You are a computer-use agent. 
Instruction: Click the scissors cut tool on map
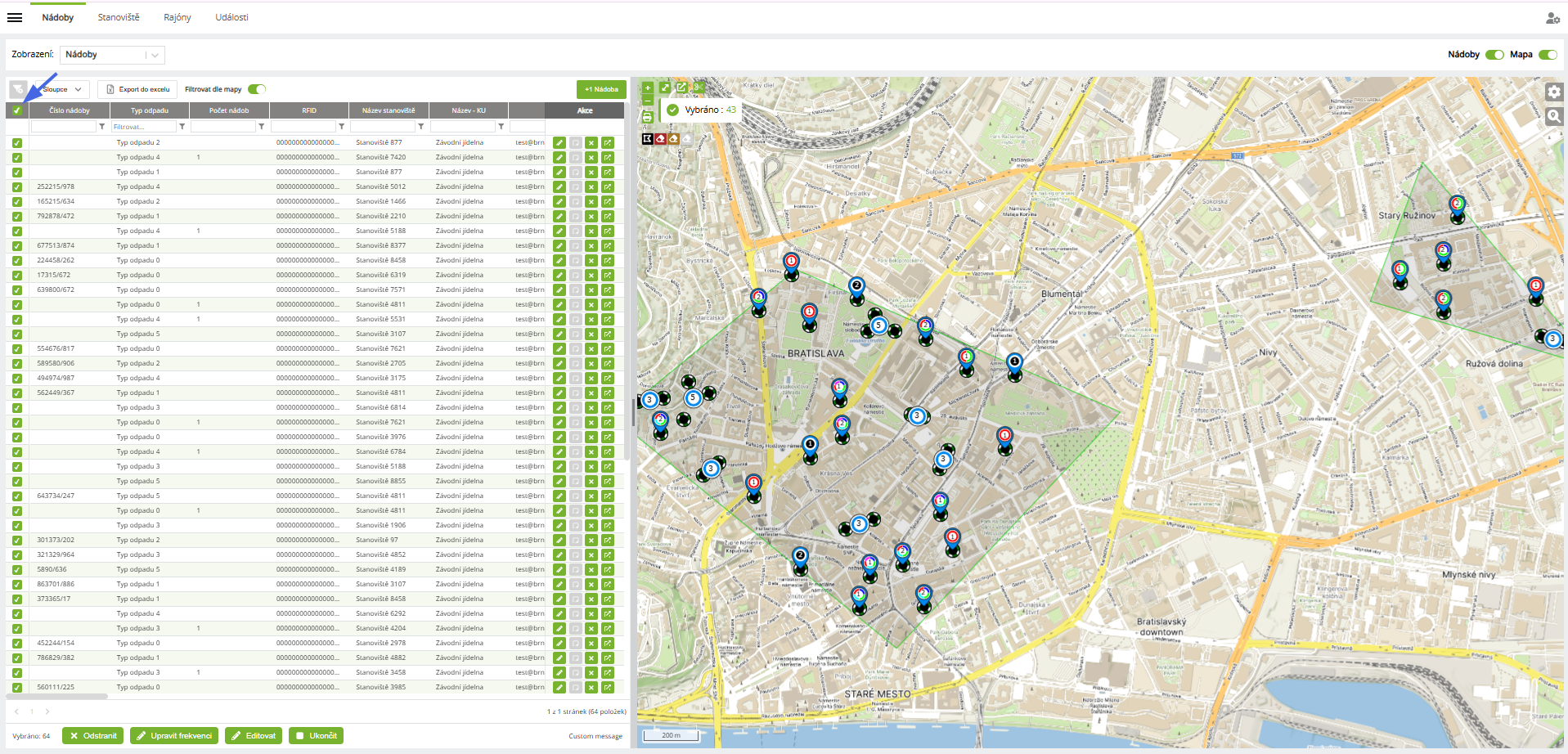(699, 88)
